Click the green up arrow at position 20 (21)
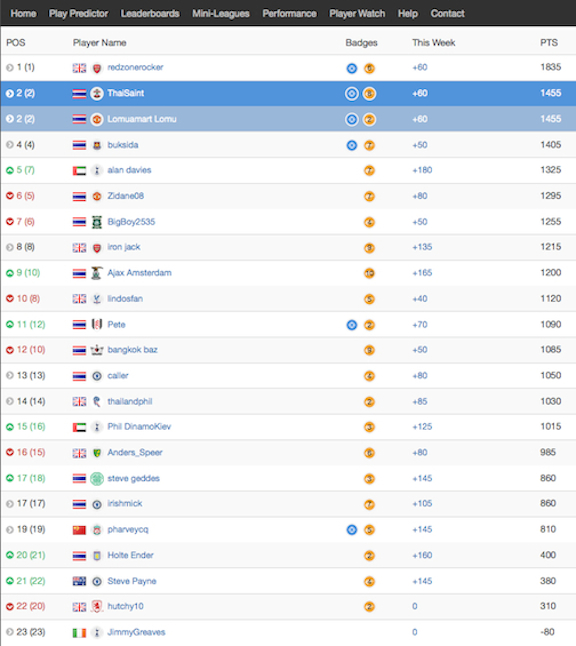The image size is (576, 646). (10, 555)
